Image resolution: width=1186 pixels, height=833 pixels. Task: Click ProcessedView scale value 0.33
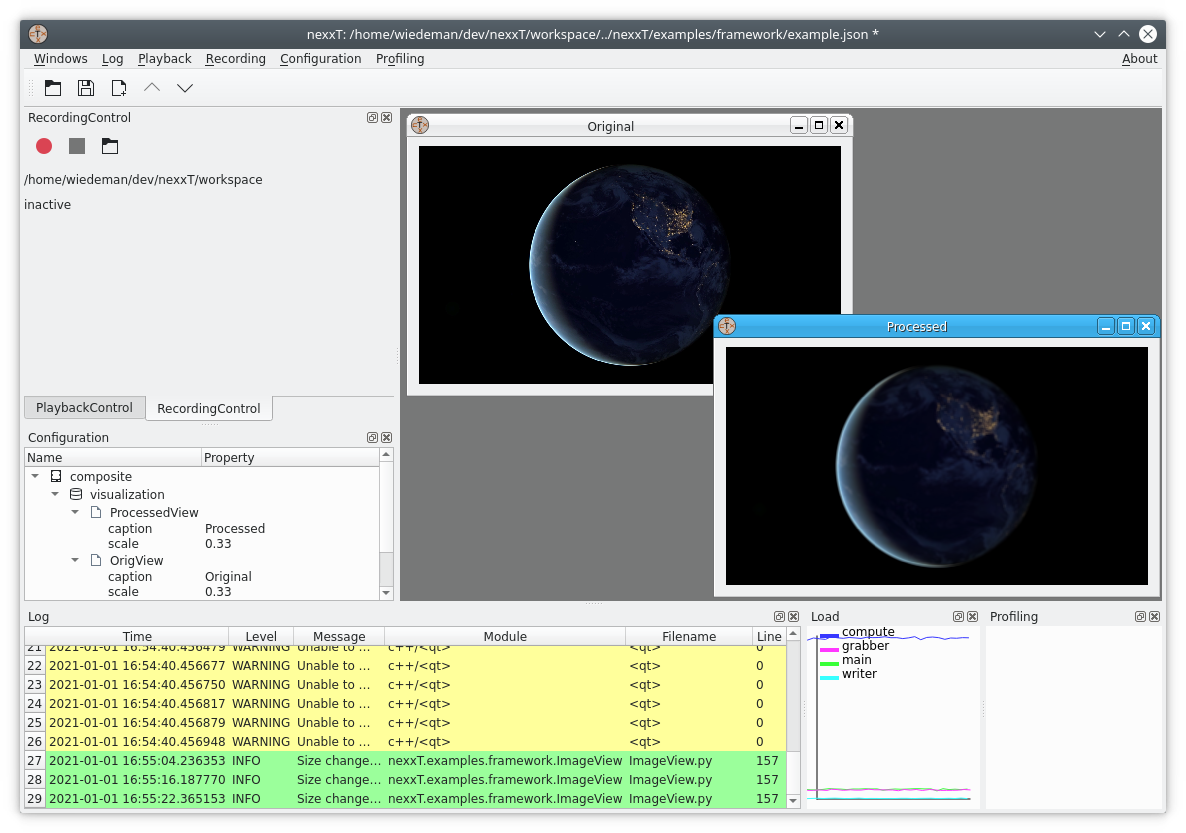point(218,543)
